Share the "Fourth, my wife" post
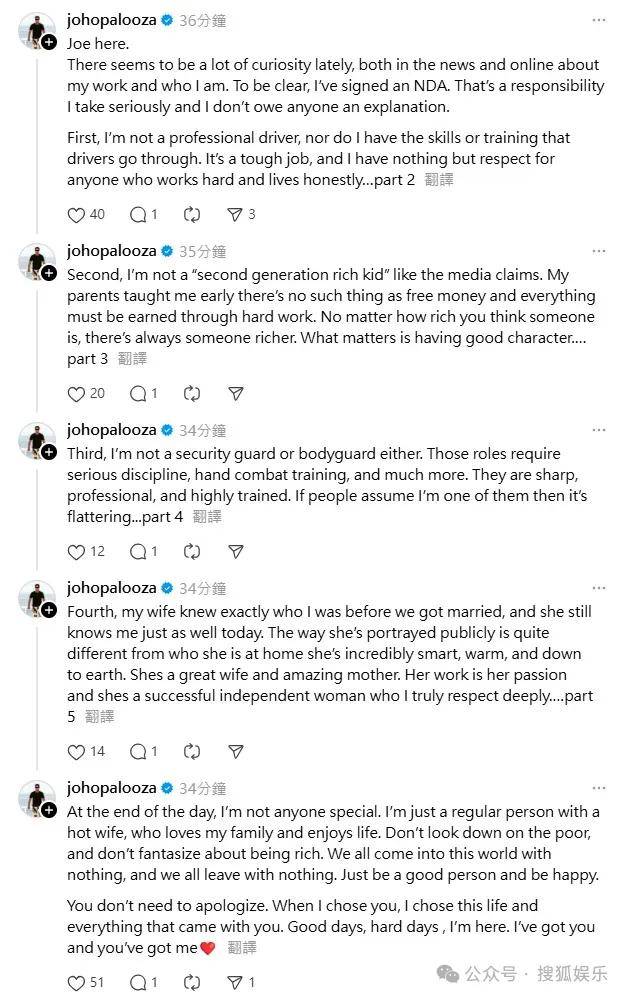Screen dimensions: 628x999 pos(235,751)
